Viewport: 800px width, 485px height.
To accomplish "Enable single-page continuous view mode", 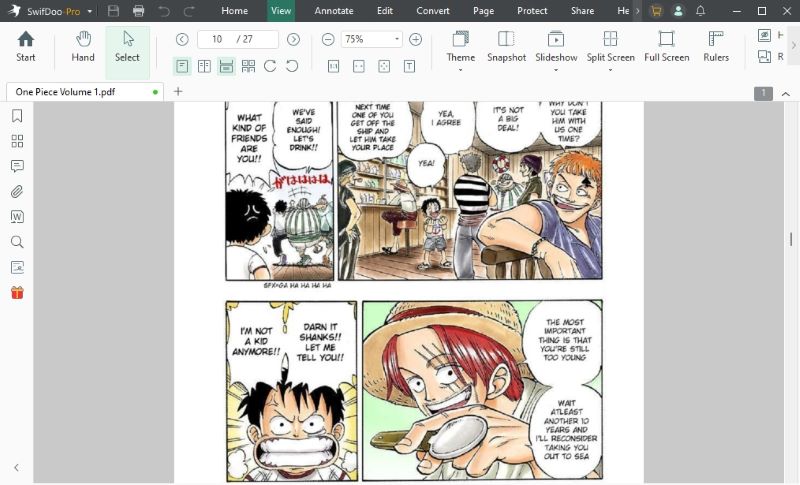I will click(182, 66).
